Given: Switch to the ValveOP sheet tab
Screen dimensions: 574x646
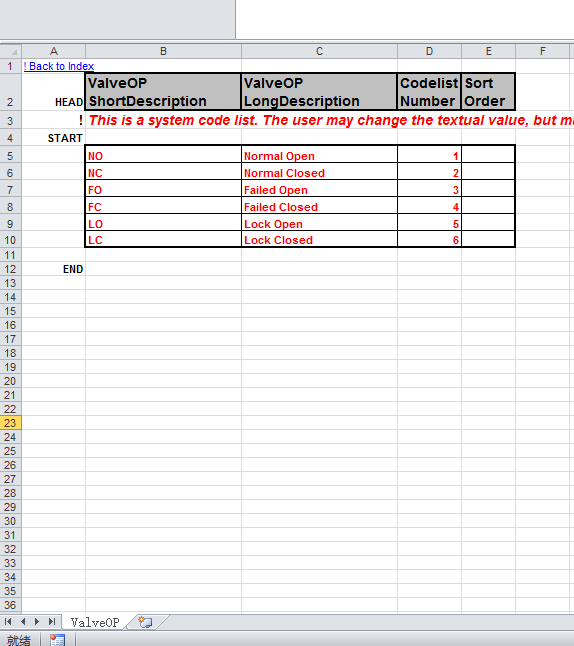Looking at the screenshot, I should pyautogui.click(x=95, y=622).
